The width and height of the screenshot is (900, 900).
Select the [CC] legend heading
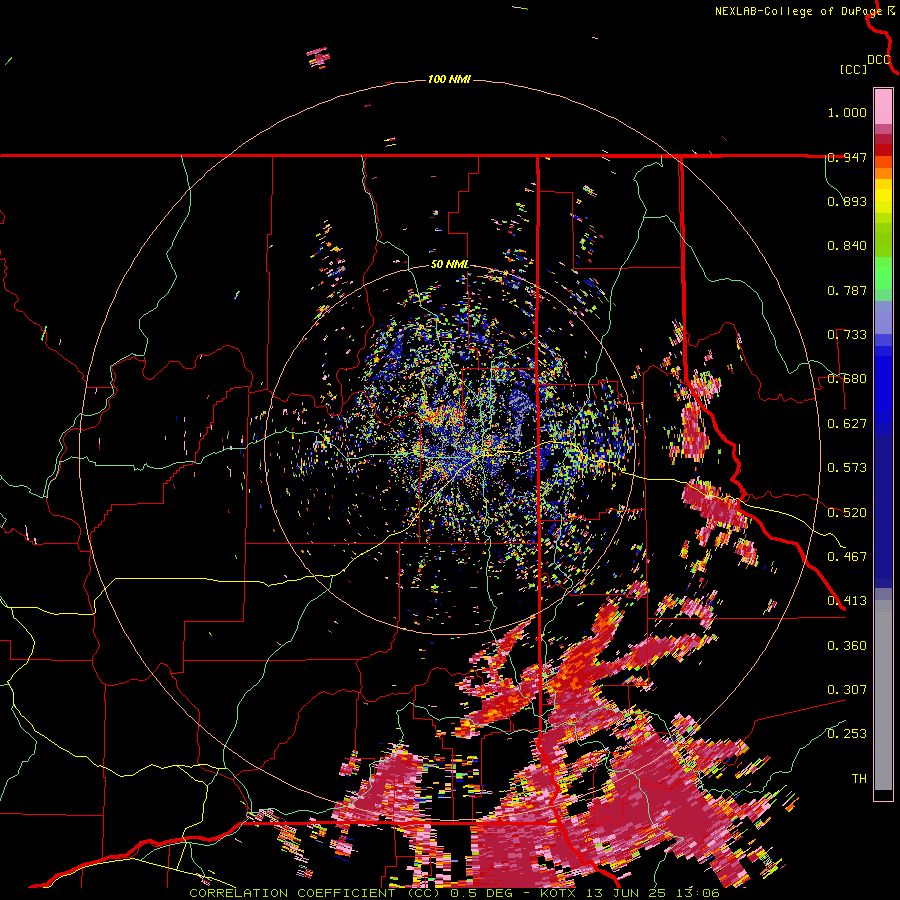[x=853, y=69]
